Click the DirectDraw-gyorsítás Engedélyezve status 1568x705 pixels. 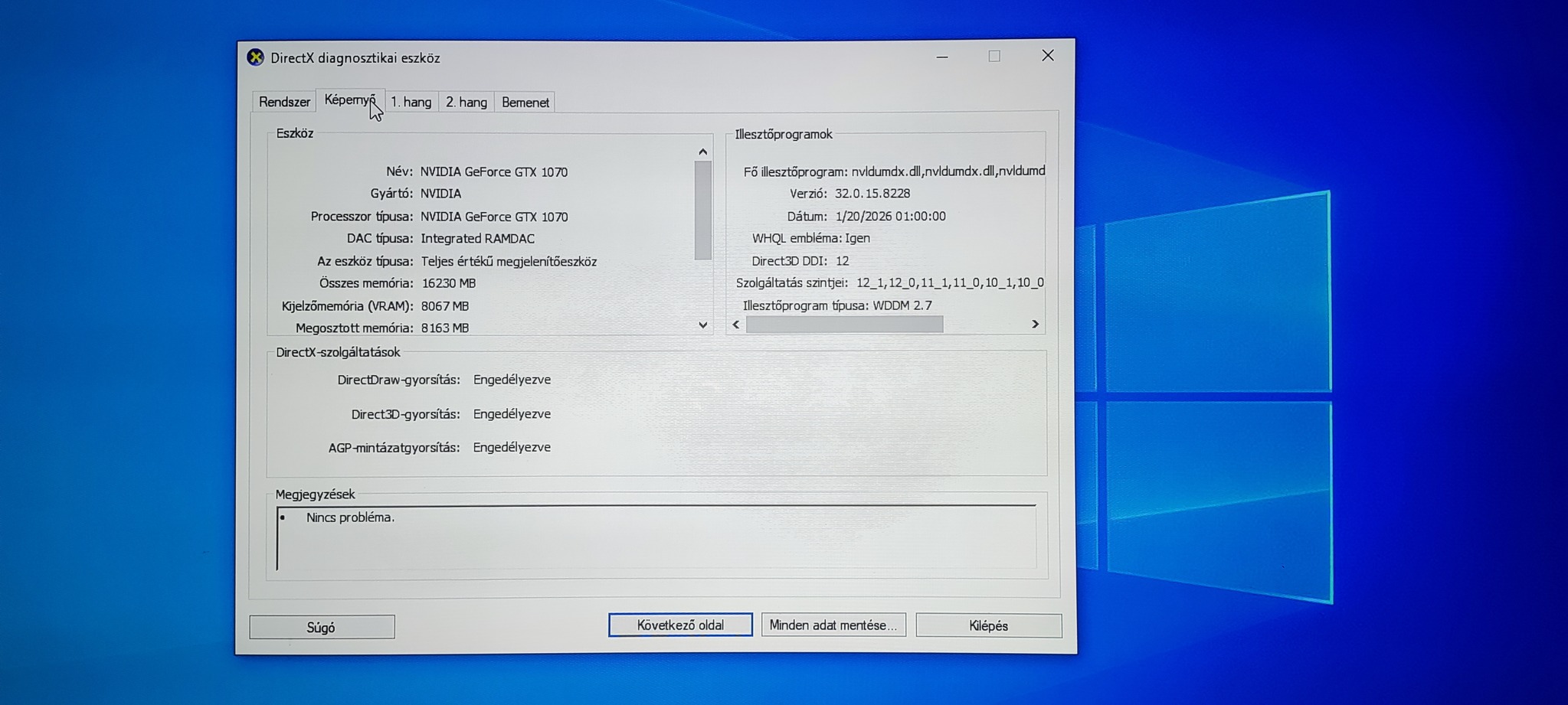click(x=512, y=380)
